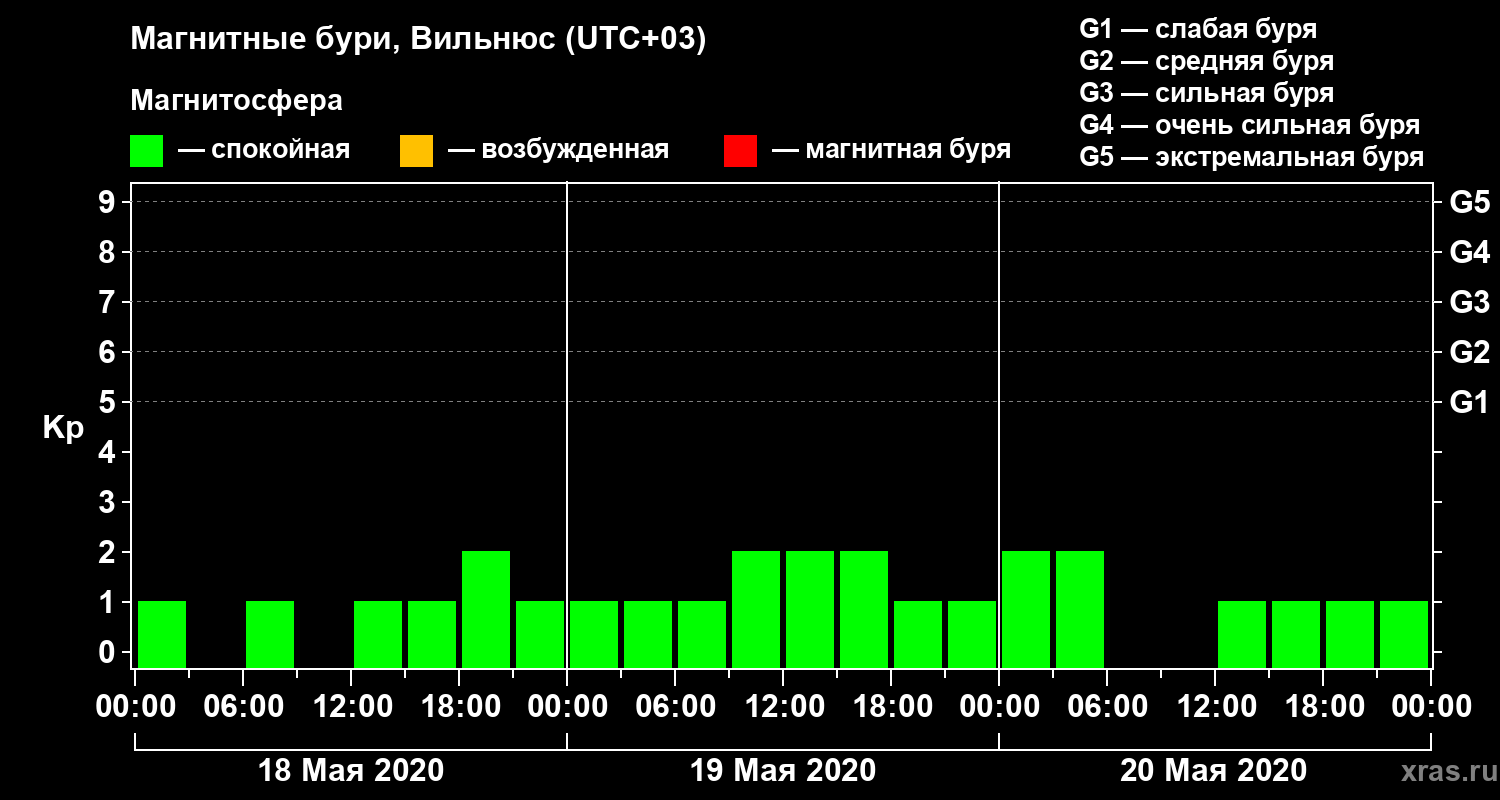Click 'G2 — средняя буря' legend line
The image size is (1500, 800).
coord(1206,61)
